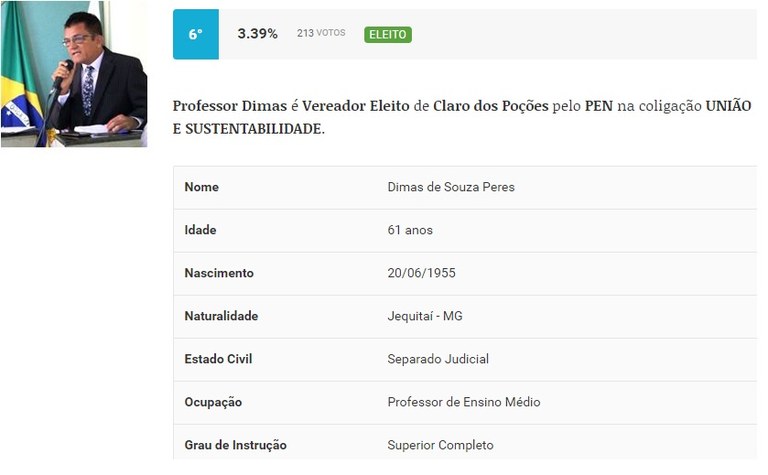Select the name Dimas de Souza Peres

(451, 187)
